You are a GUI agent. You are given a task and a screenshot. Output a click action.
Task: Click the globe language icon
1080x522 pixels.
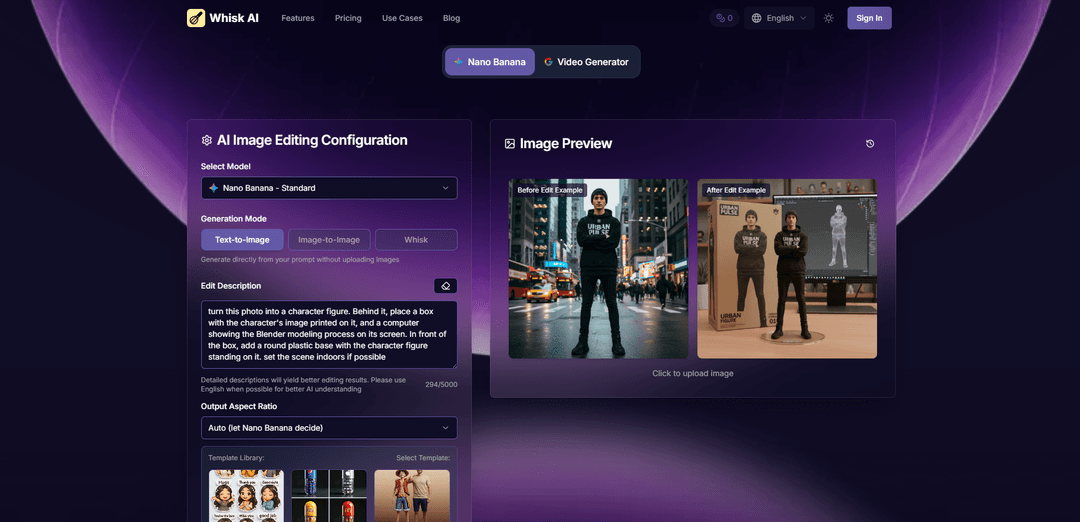coord(757,18)
